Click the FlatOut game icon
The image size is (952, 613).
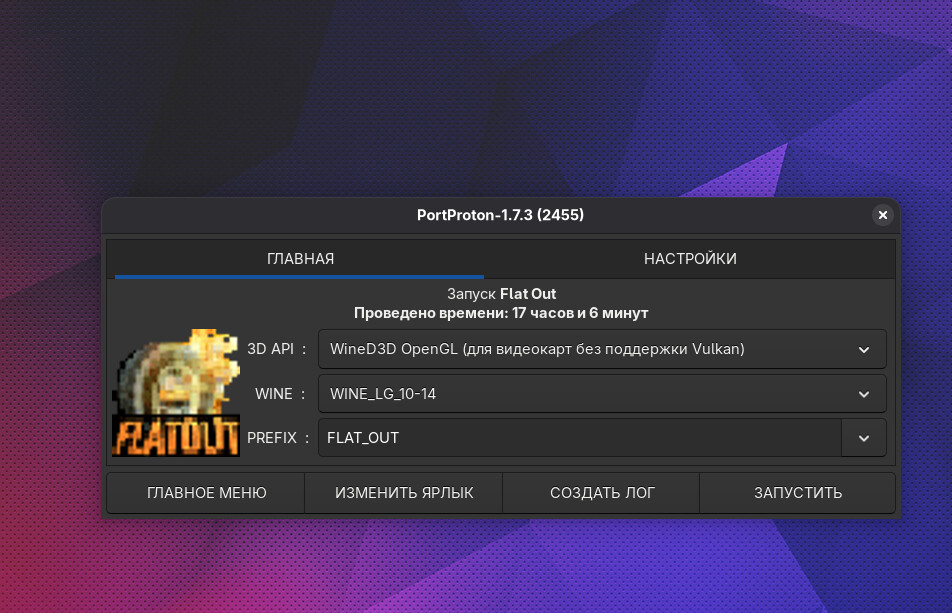[x=176, y=393]
